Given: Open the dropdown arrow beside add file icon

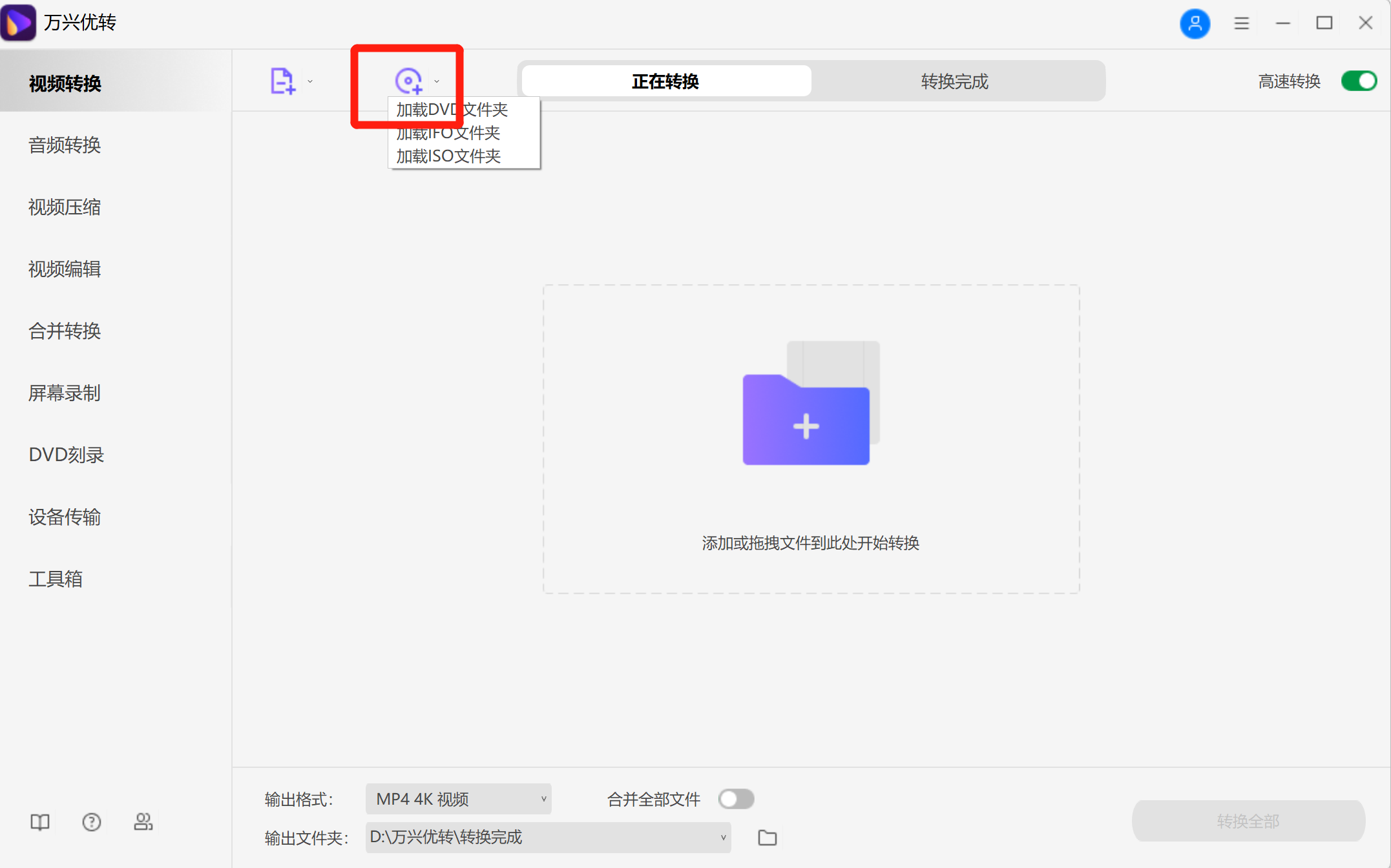Looking at the screenshot, I should click(310, 81).
